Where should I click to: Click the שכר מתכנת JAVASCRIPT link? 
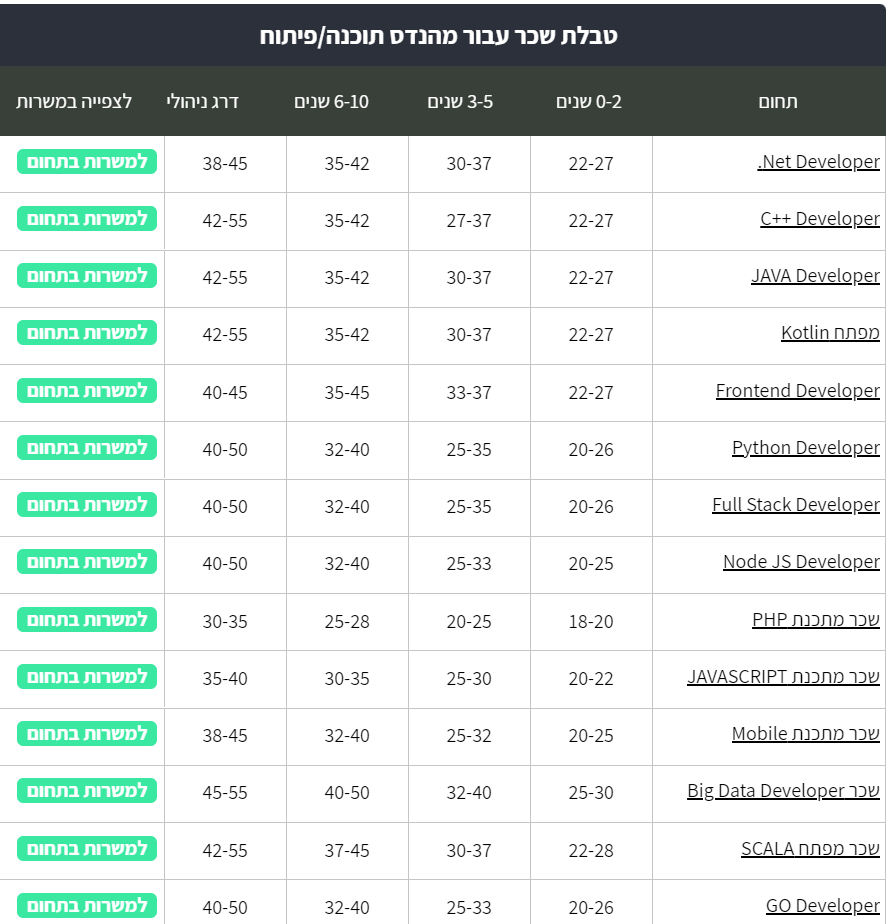[x=783, y=677]
